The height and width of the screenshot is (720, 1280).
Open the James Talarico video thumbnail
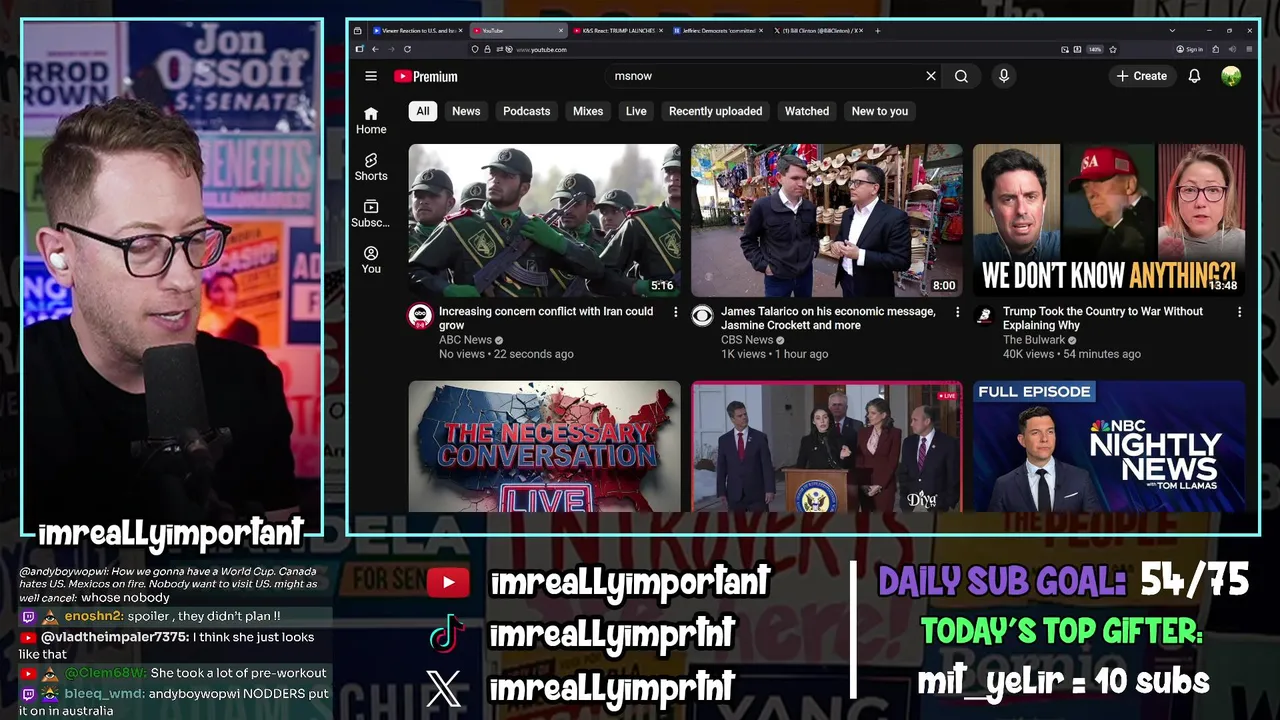tap(827, 220)
